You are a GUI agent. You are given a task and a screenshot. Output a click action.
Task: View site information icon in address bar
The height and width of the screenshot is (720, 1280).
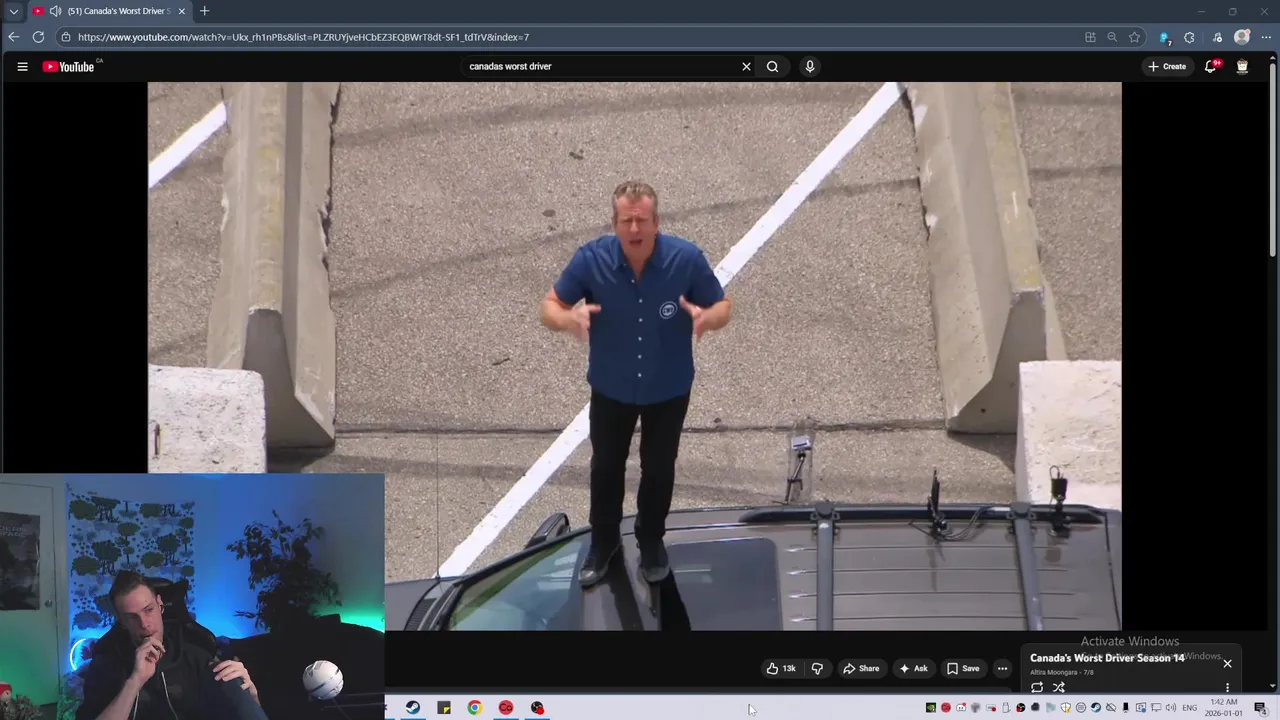click(x=65, y=37)
